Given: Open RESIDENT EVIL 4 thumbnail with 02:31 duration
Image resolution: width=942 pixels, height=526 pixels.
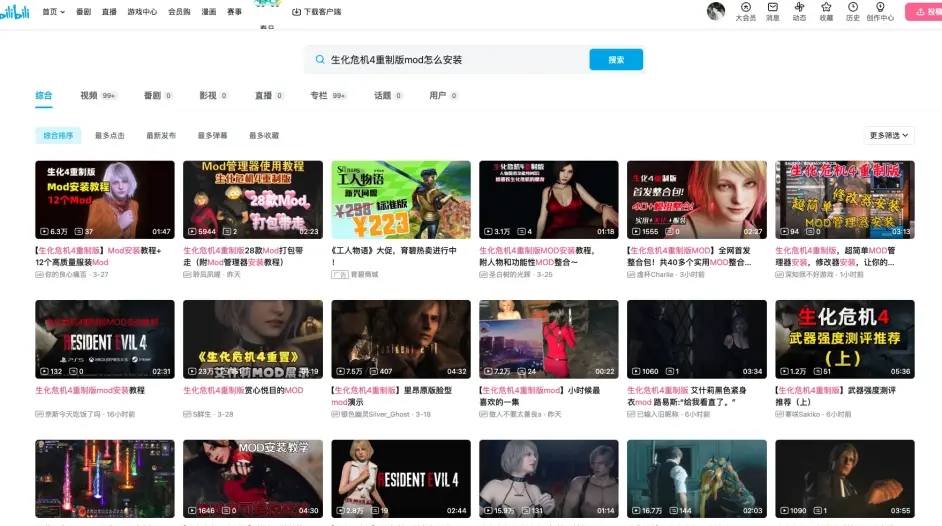Looking at the screenshot, I should click(105, 339).
